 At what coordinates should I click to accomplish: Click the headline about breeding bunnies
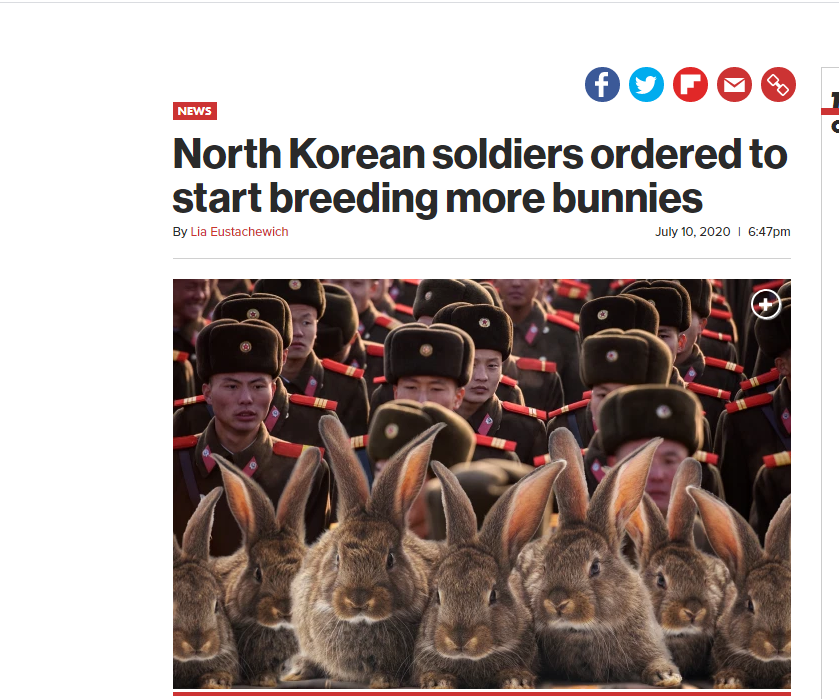pos(480,176)
